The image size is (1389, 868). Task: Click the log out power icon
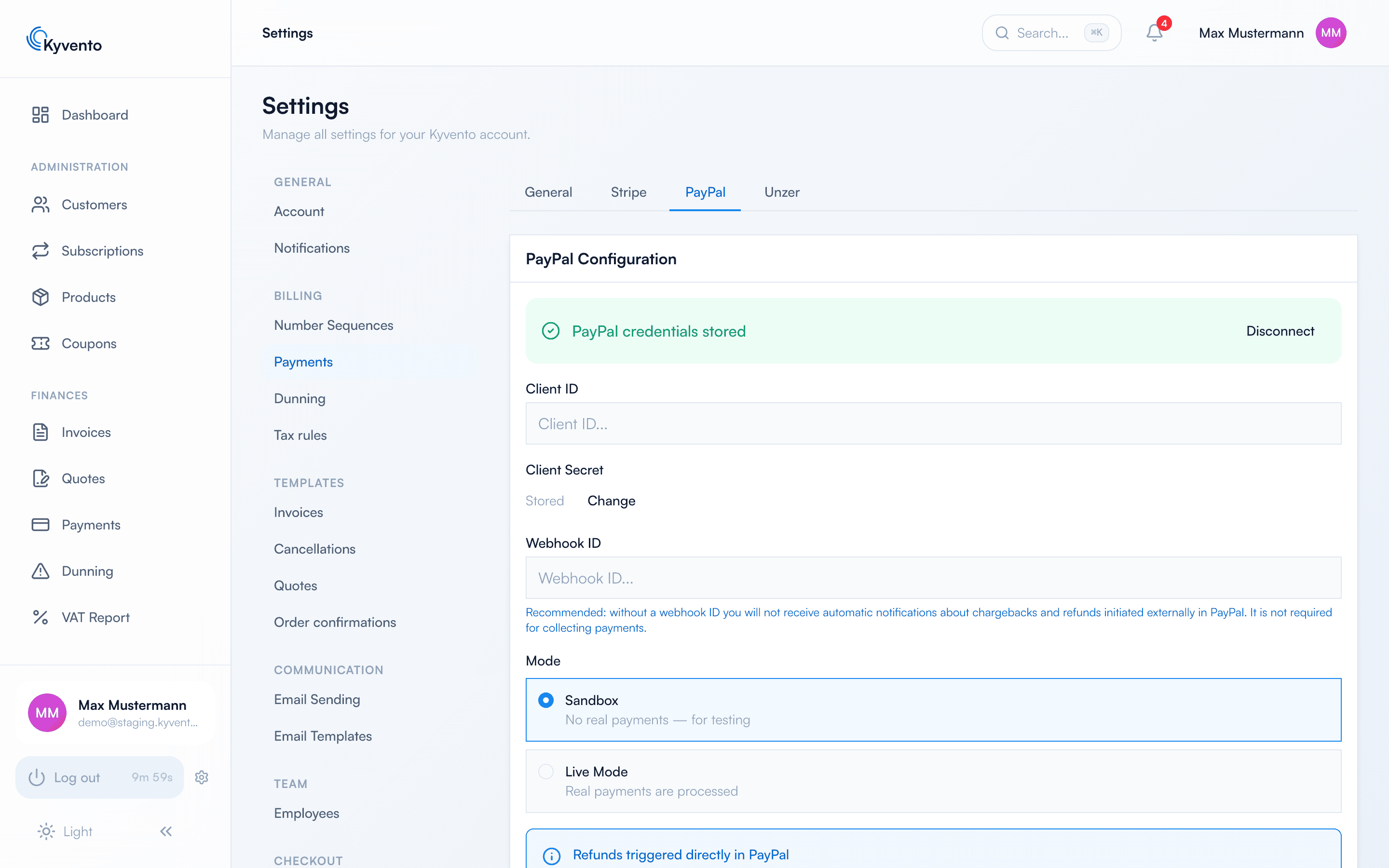(x=37, y=777)
